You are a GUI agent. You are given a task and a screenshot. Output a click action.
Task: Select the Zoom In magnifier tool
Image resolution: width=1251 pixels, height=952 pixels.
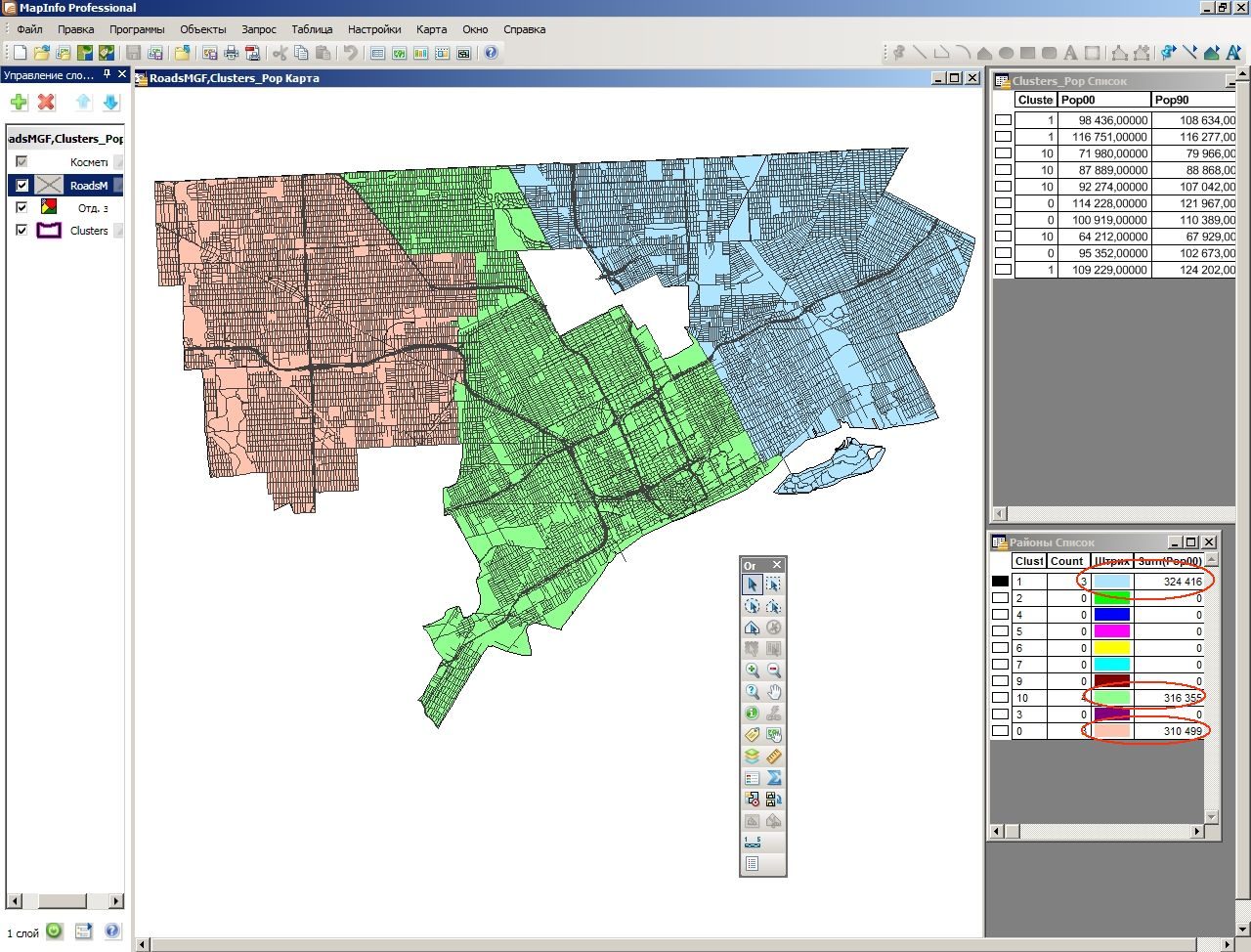click(752, 671)
